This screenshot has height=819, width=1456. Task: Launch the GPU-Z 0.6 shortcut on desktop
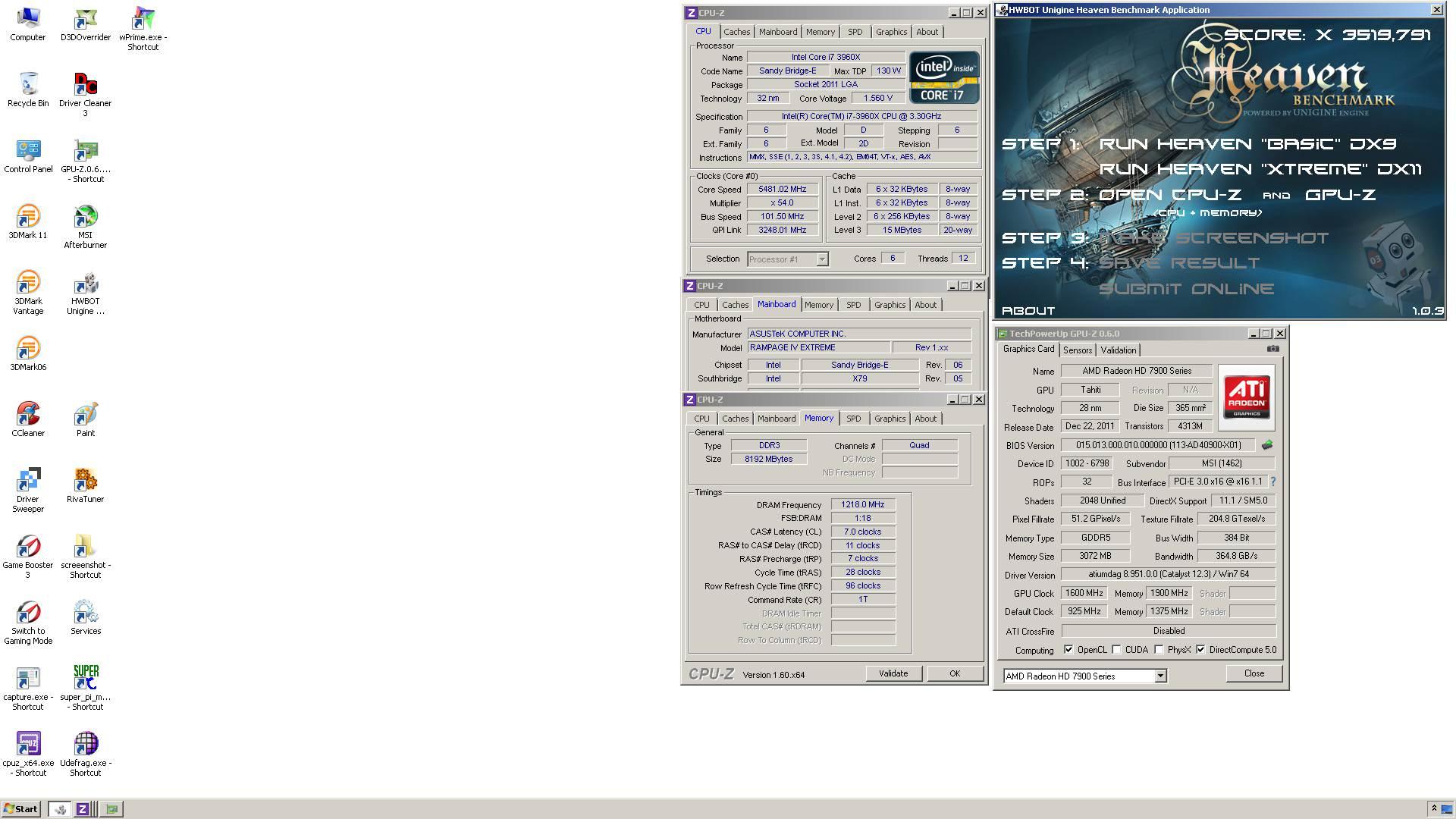tap(86, 161)
